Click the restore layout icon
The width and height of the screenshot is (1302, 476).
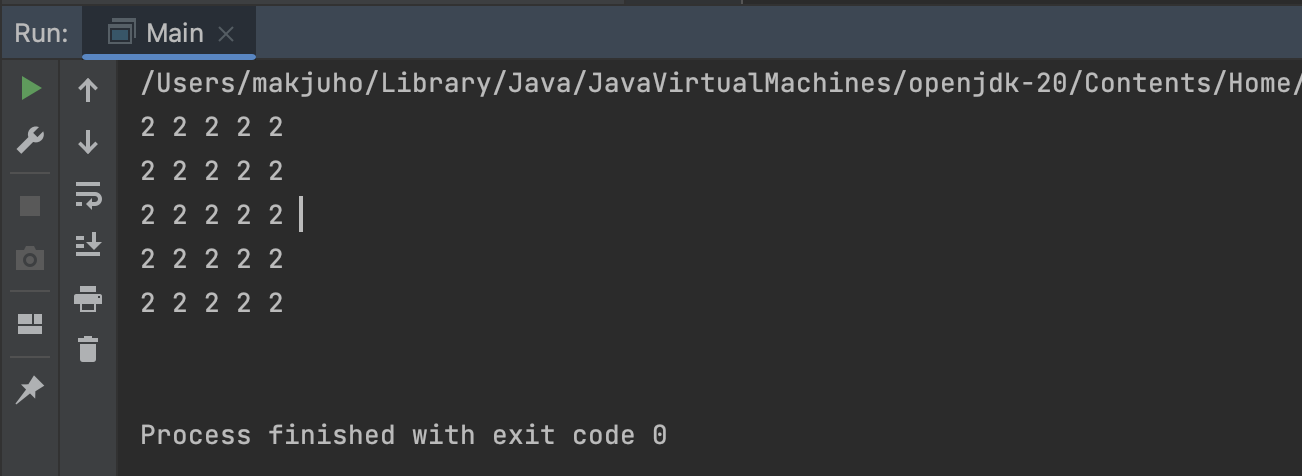[x=30, y=324]
